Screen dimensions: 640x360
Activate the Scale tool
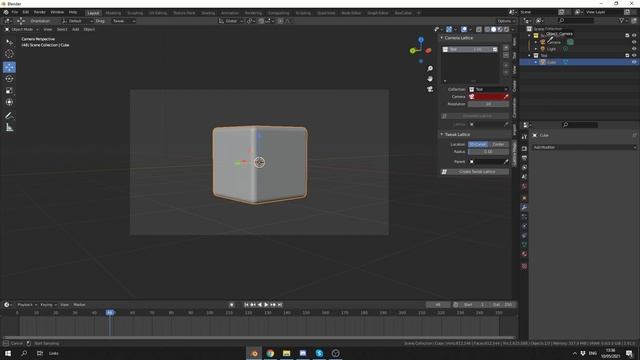pyautogui.click(x=9, y=91)
